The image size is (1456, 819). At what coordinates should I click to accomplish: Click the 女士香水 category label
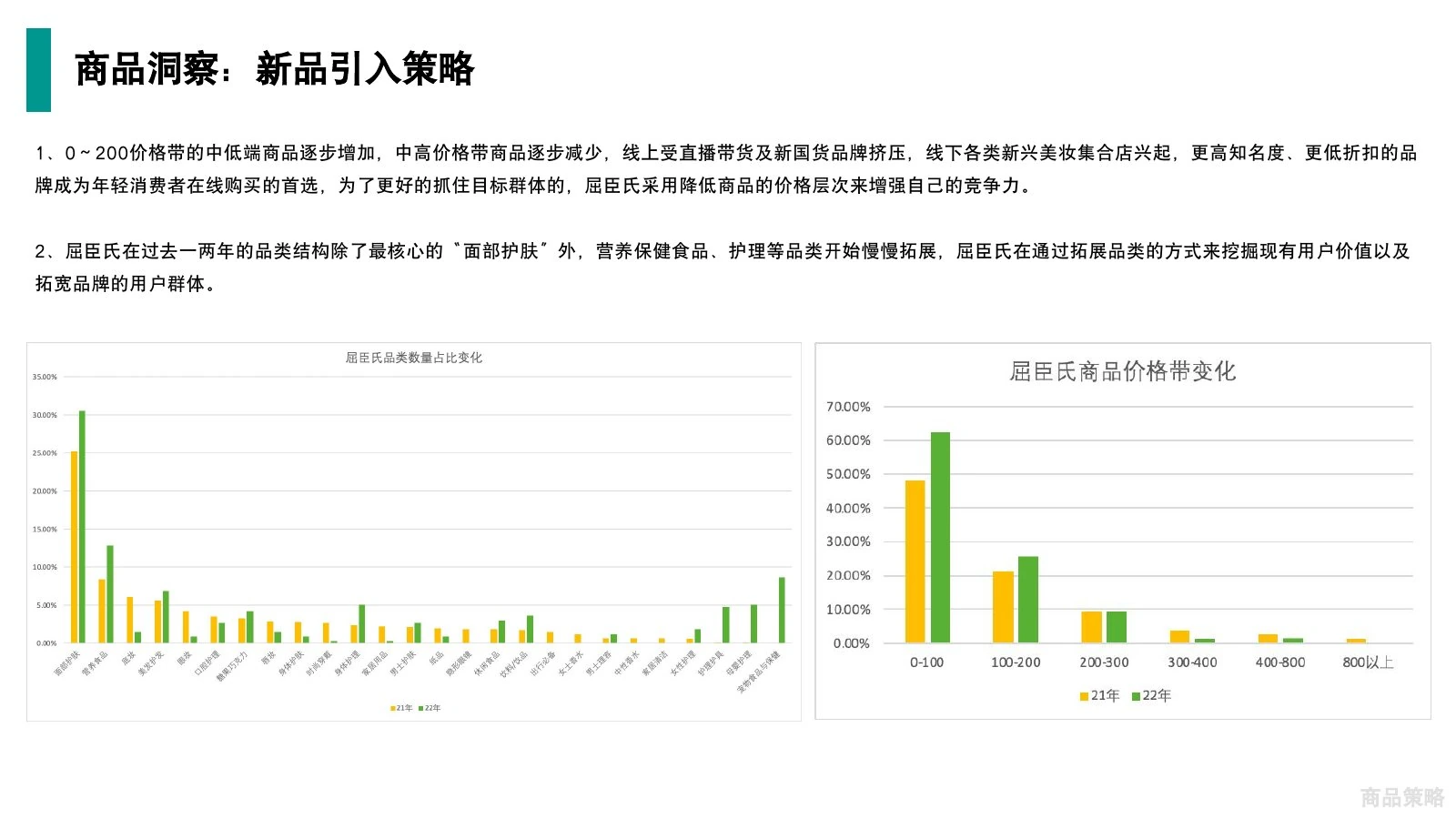571,662
